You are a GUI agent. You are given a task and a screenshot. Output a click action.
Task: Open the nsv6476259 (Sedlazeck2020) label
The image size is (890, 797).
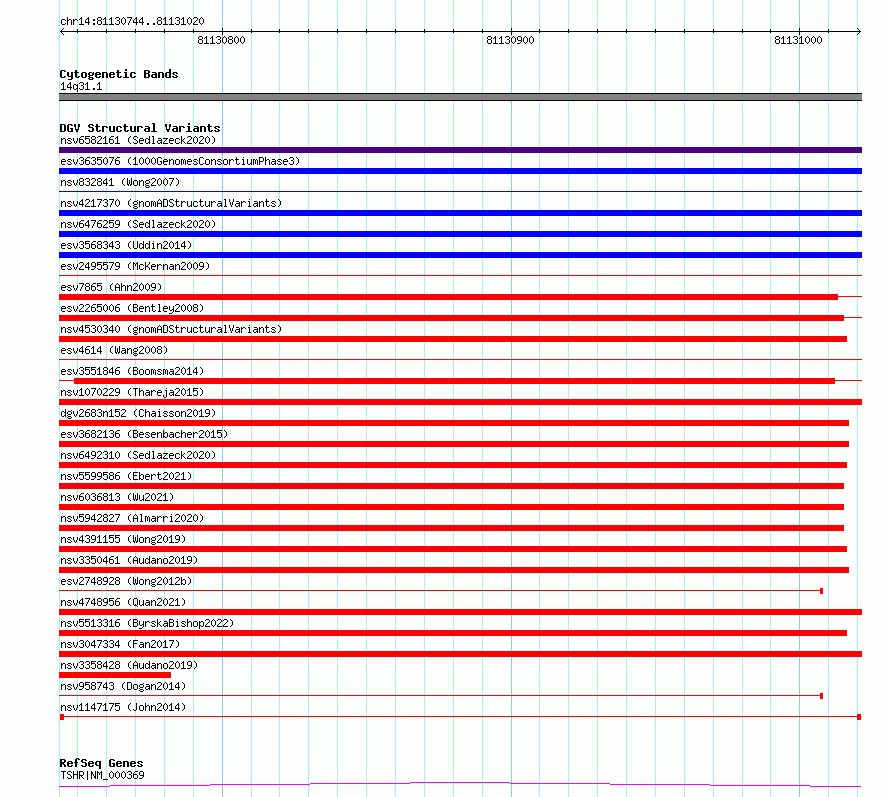138,224
